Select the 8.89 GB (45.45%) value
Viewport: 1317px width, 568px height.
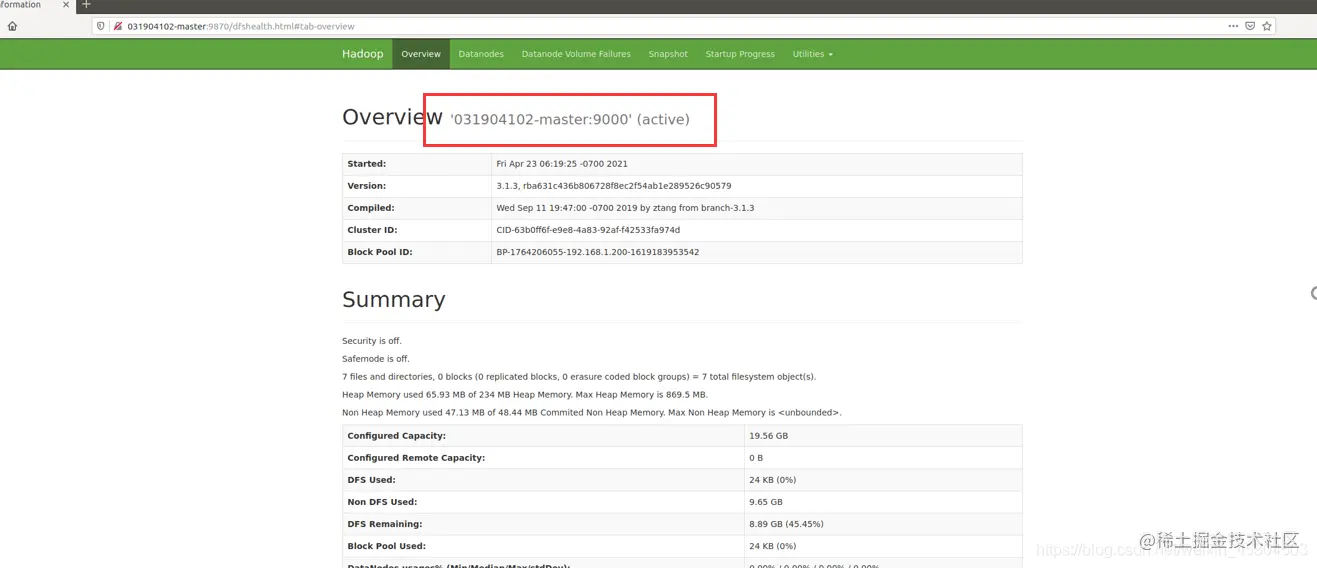[x=786, y=524]
